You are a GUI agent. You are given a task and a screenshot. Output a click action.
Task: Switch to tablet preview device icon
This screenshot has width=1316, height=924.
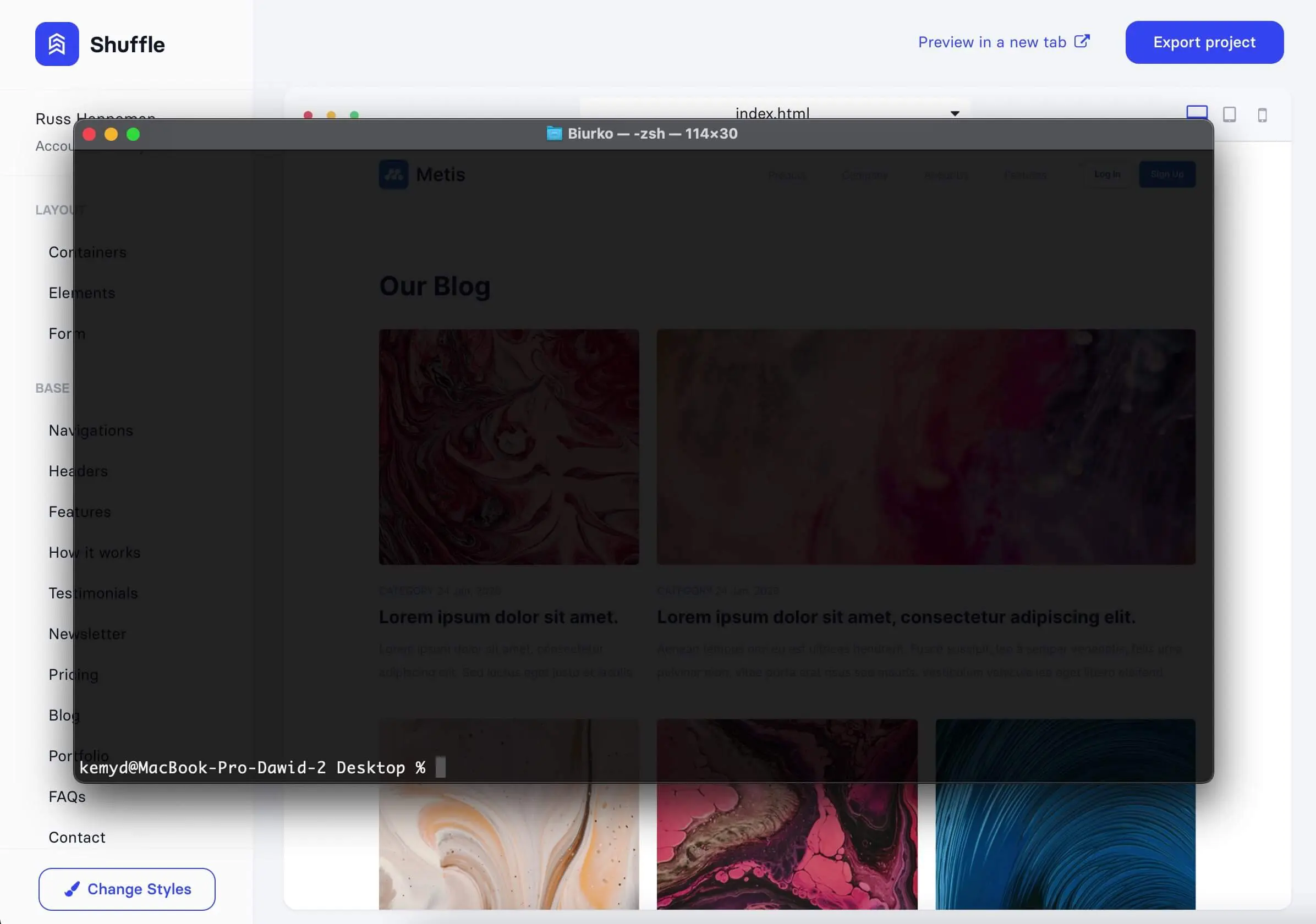1229,114
